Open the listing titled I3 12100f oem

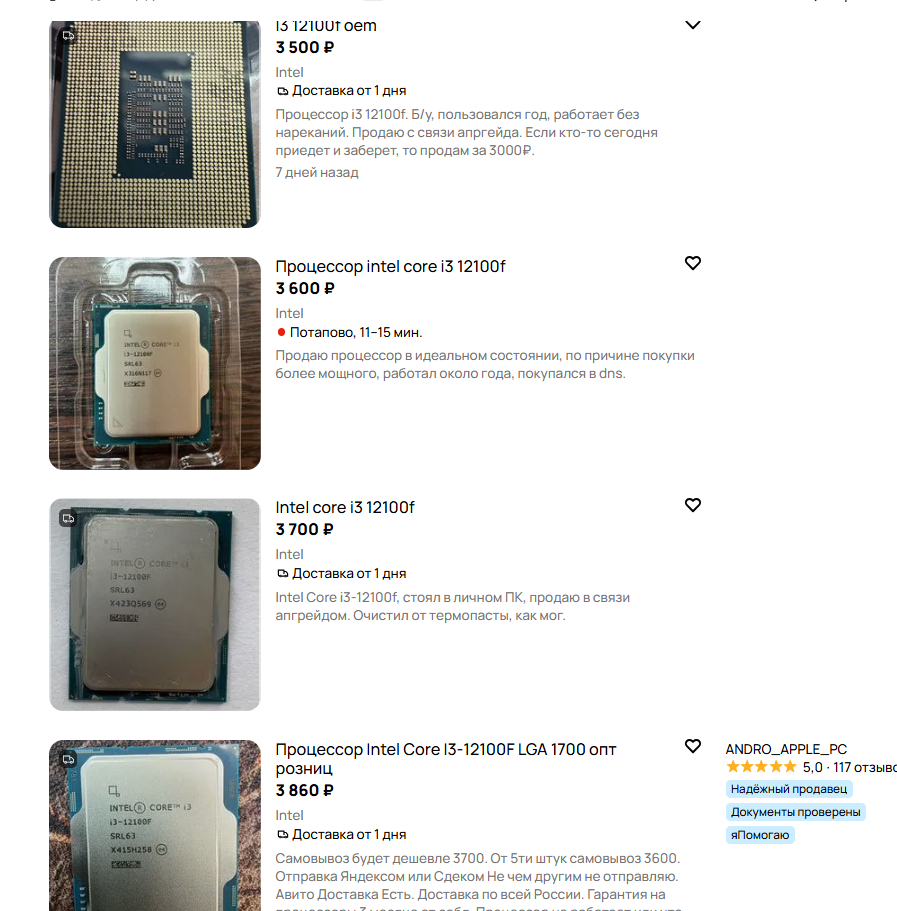click(326, 26)
